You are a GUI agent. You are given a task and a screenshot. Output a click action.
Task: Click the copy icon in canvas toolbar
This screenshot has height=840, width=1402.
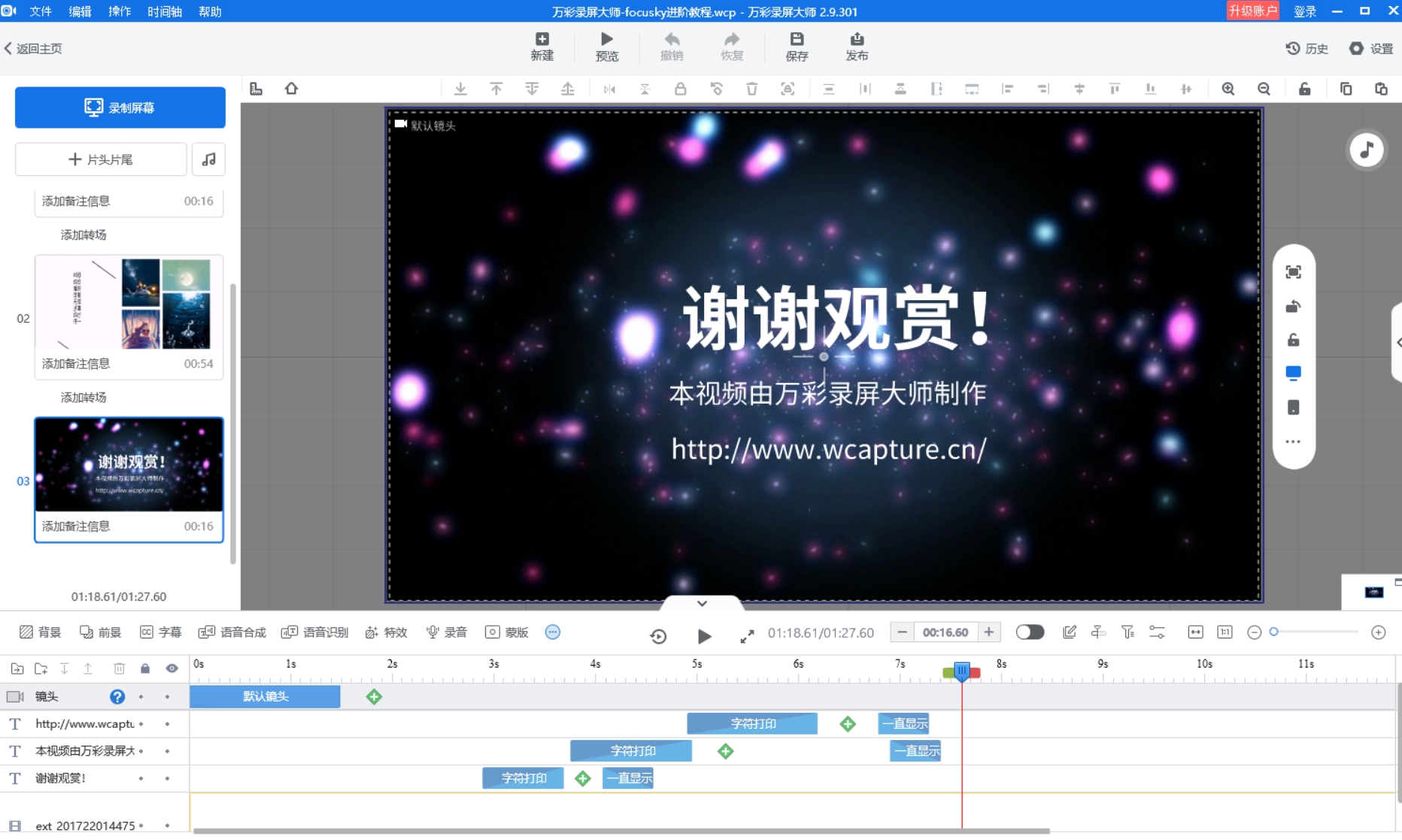coord(1346,89)
